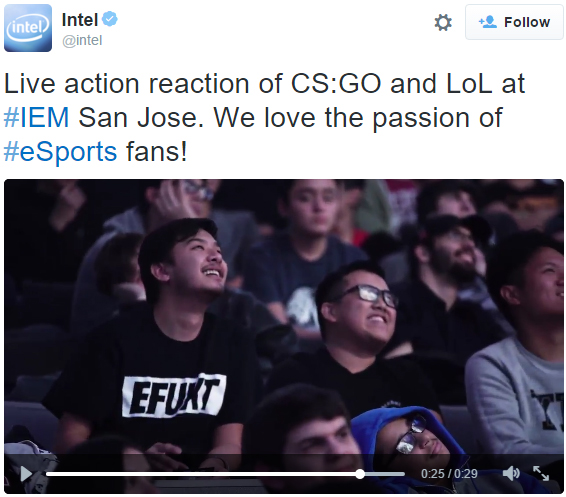Seek to the start of the played progress bar
This screenshot has height=497, width=566.
[49, 474]
